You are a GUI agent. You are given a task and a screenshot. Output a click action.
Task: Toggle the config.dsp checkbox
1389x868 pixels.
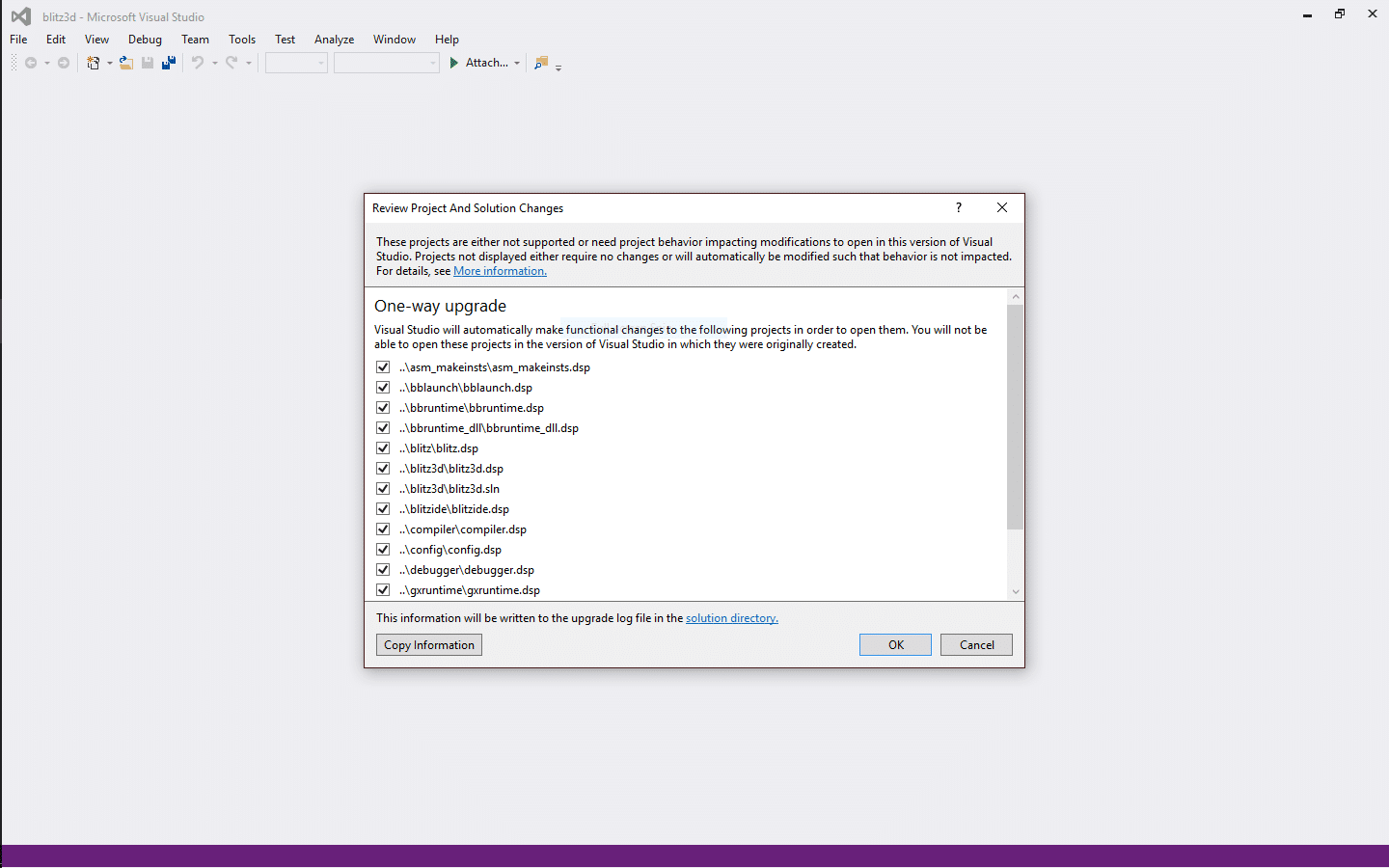point(383,550)
